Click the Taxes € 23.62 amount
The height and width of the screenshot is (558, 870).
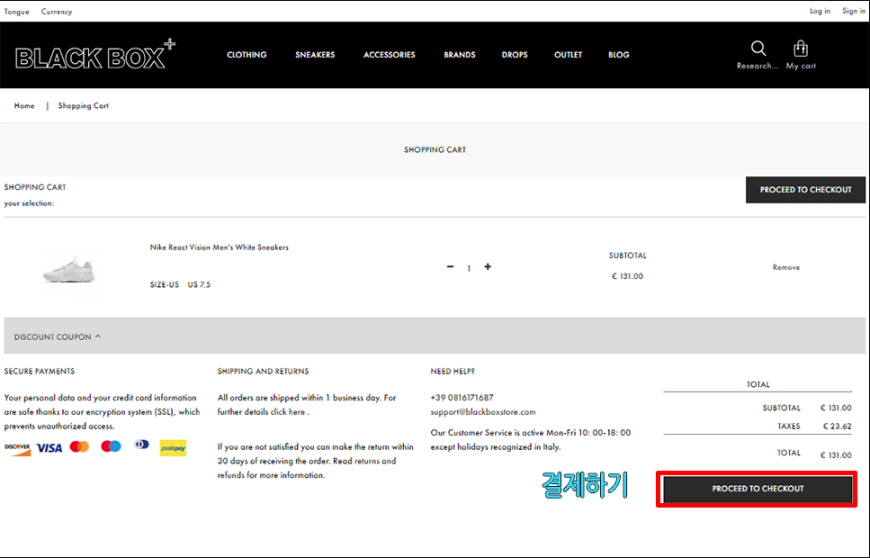pos(837,426)
